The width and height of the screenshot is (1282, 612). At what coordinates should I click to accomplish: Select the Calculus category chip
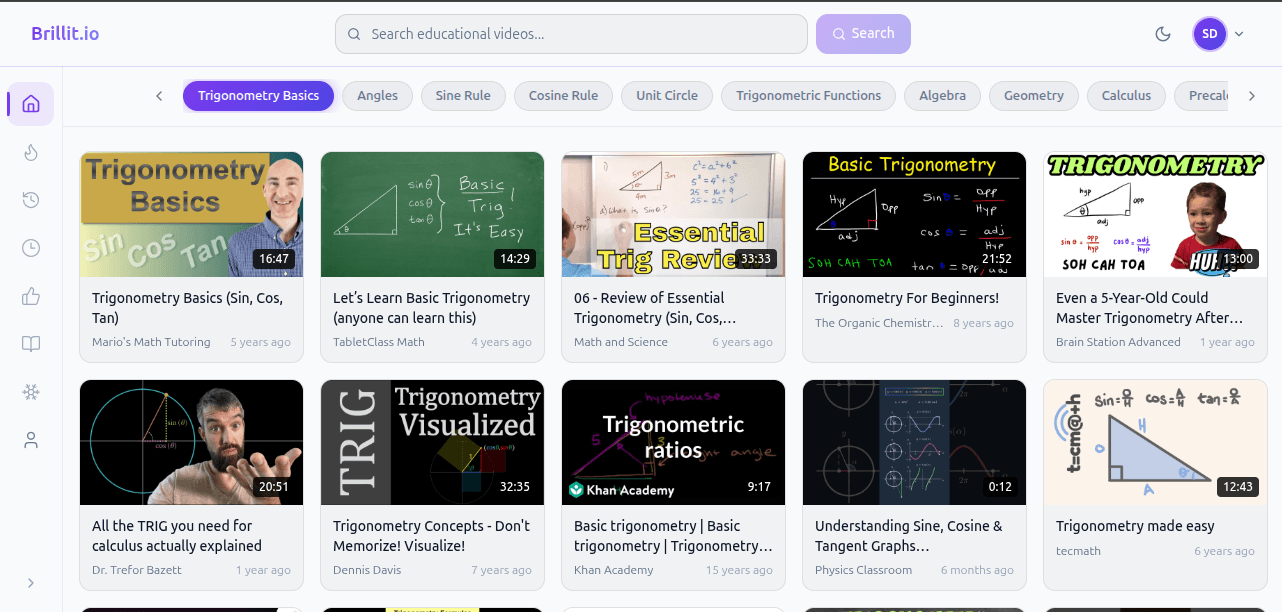pyautogui.click(x=1126, y=96)
